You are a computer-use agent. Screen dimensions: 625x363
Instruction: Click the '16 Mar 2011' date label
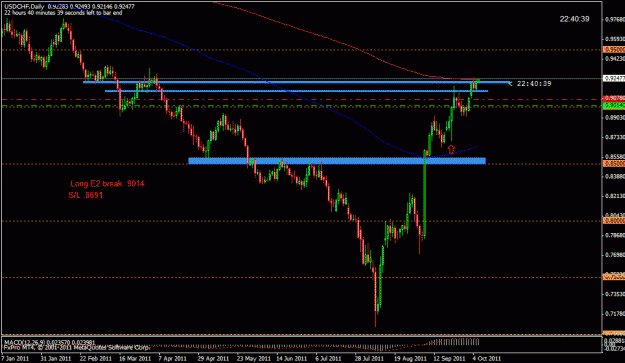135,358
